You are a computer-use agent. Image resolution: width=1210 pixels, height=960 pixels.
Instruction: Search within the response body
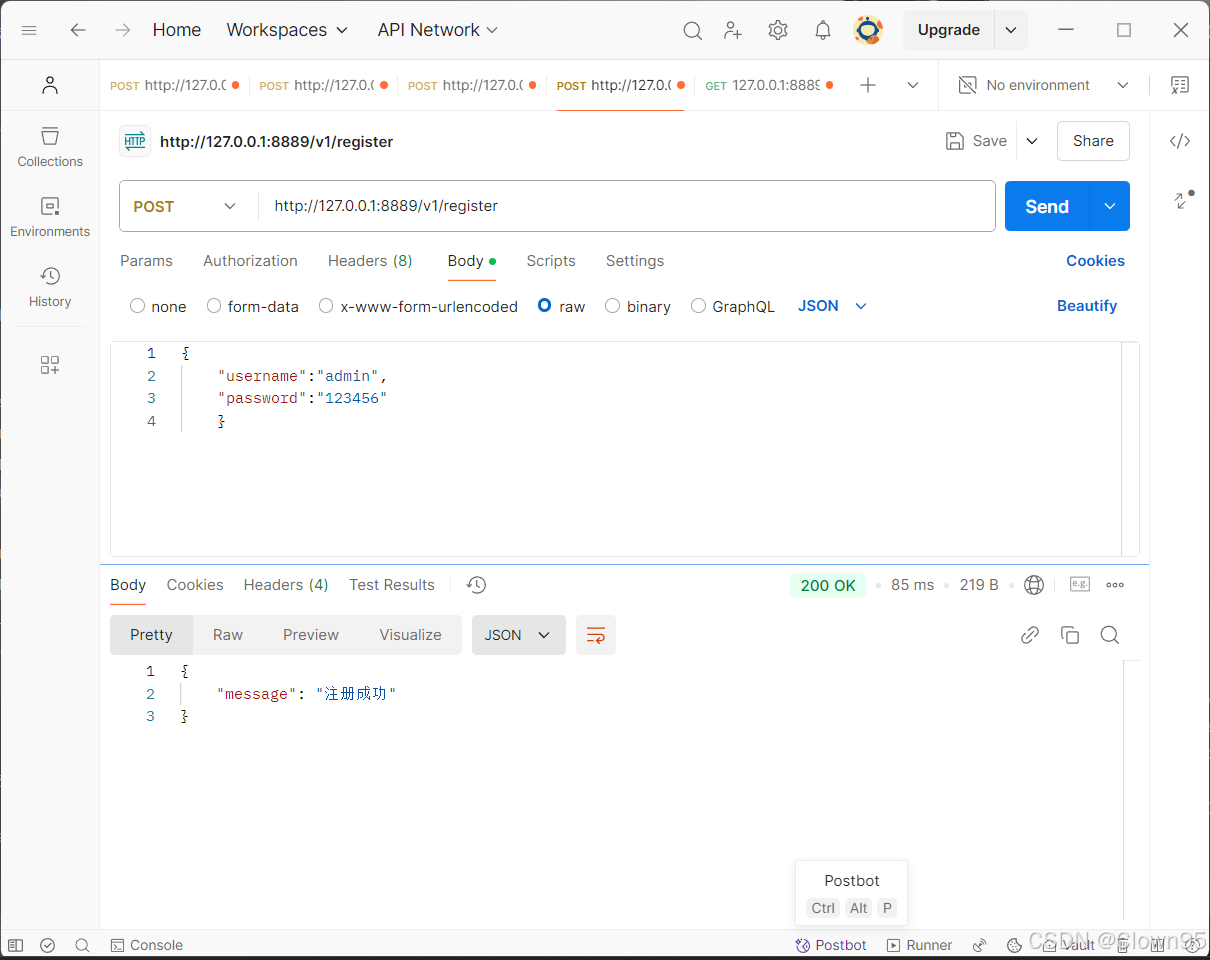[1109, 635]
